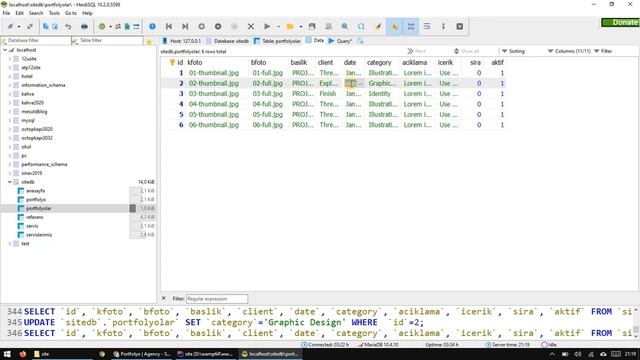Screen dimensions: 640x360
Task: Open the folder icon dropdown arrow
Action: click(301, 27)
